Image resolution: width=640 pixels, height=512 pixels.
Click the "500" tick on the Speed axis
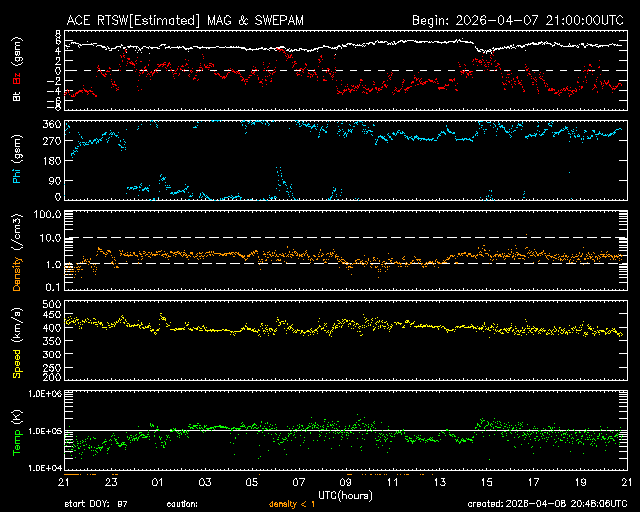pos(52,304)
